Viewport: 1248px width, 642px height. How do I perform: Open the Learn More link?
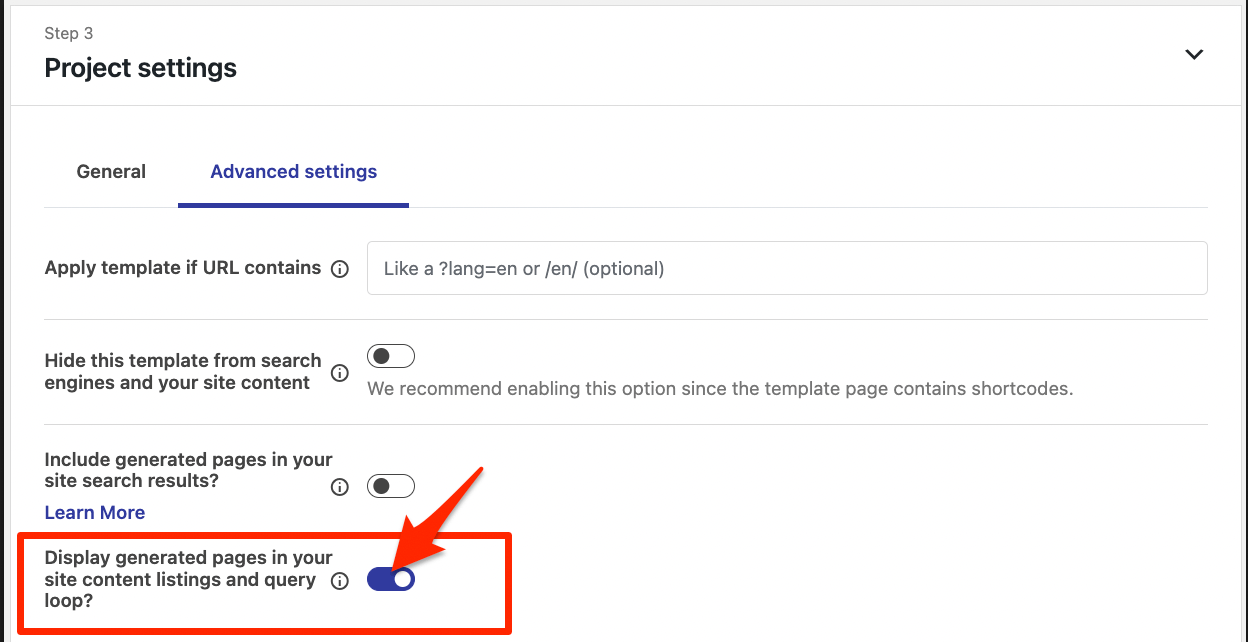tap(95, 513)
